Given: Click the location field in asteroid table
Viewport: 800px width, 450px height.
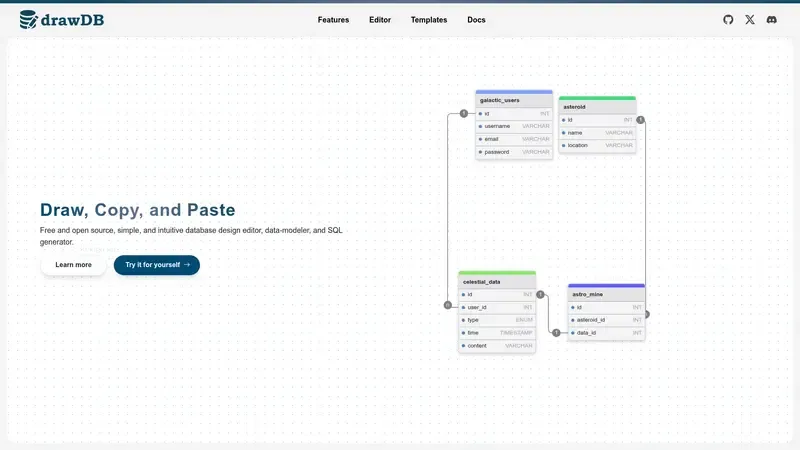Looking at the screenshot, I should coord(597,145).
